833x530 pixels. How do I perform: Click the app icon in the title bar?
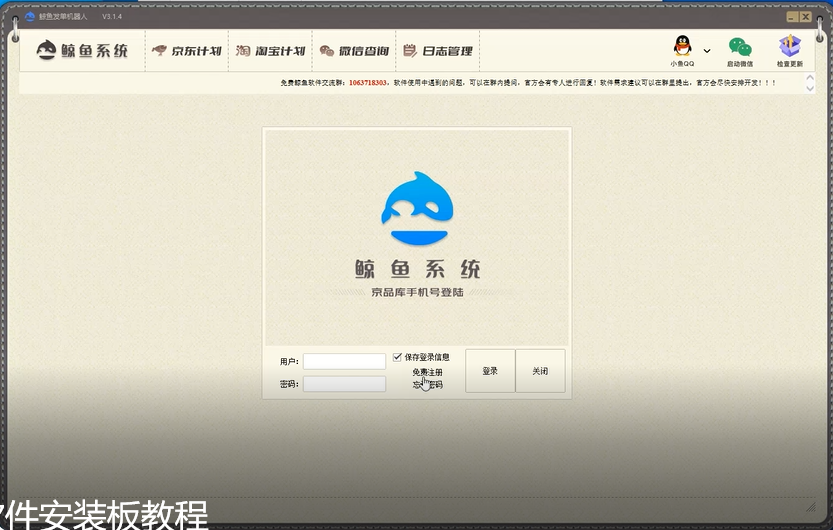click(x=30, y=17)
